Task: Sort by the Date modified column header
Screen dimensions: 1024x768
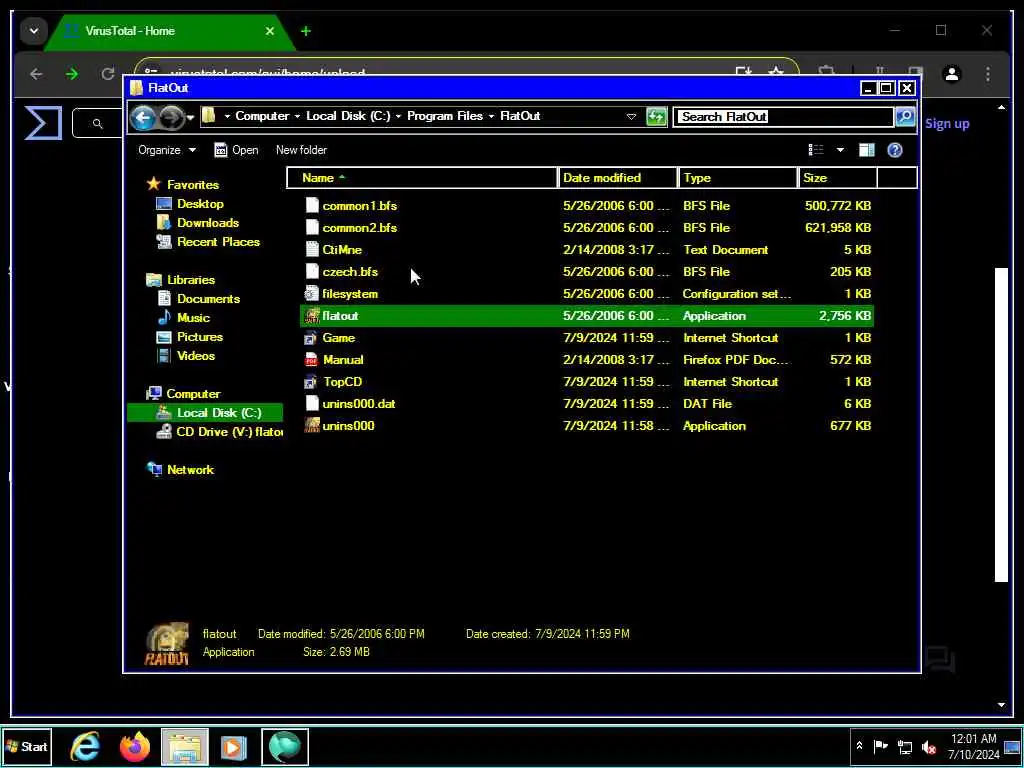Action: [x=617, y=178]
